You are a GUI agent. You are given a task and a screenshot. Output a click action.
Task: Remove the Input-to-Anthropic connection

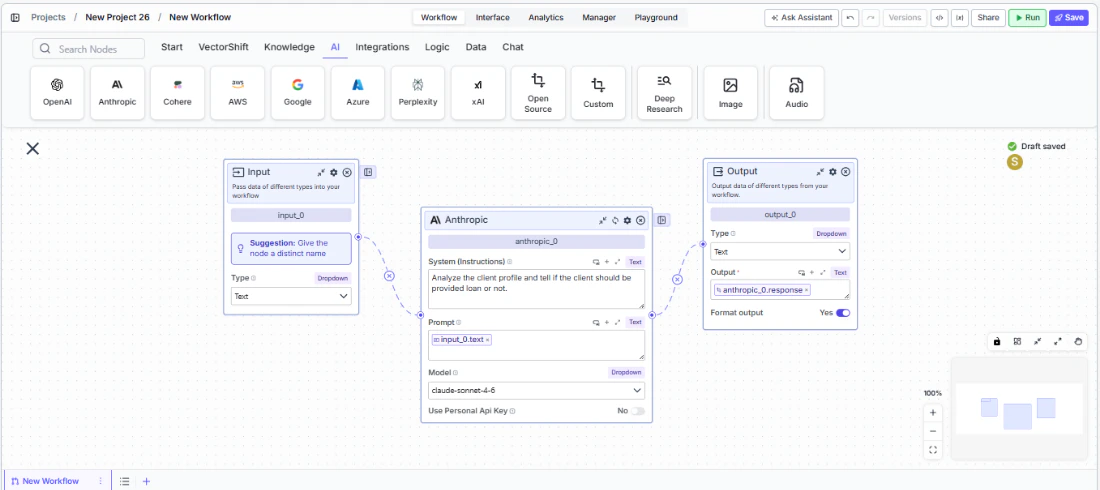tap(389, 276)
